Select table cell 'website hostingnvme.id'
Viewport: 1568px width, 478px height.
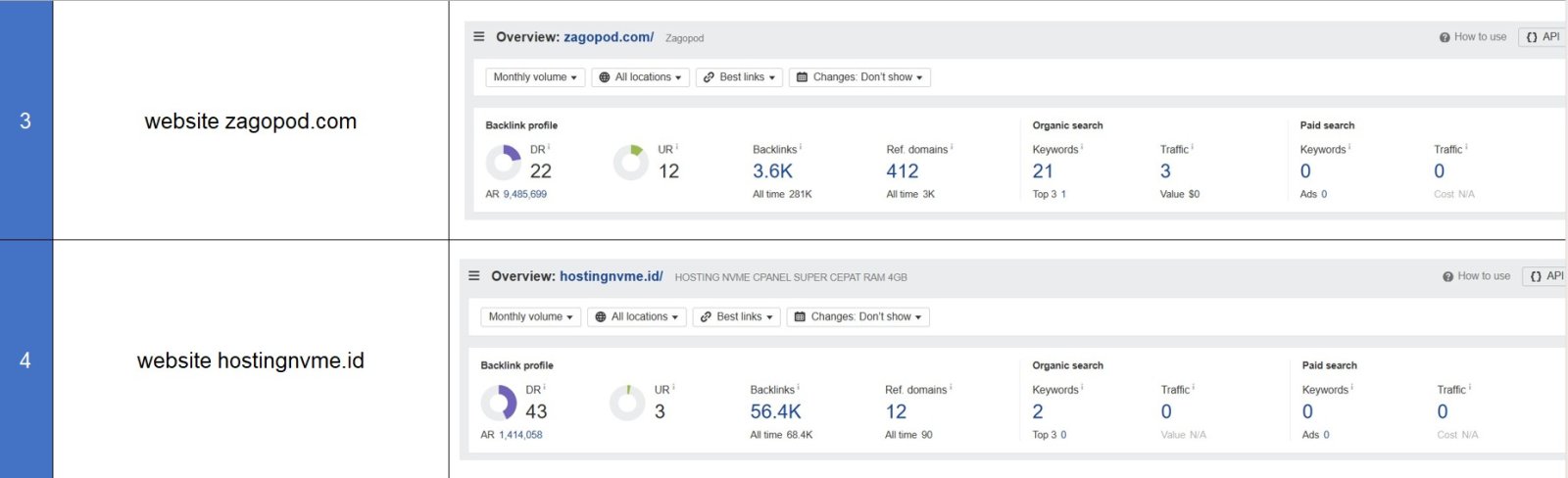[251, 360]
